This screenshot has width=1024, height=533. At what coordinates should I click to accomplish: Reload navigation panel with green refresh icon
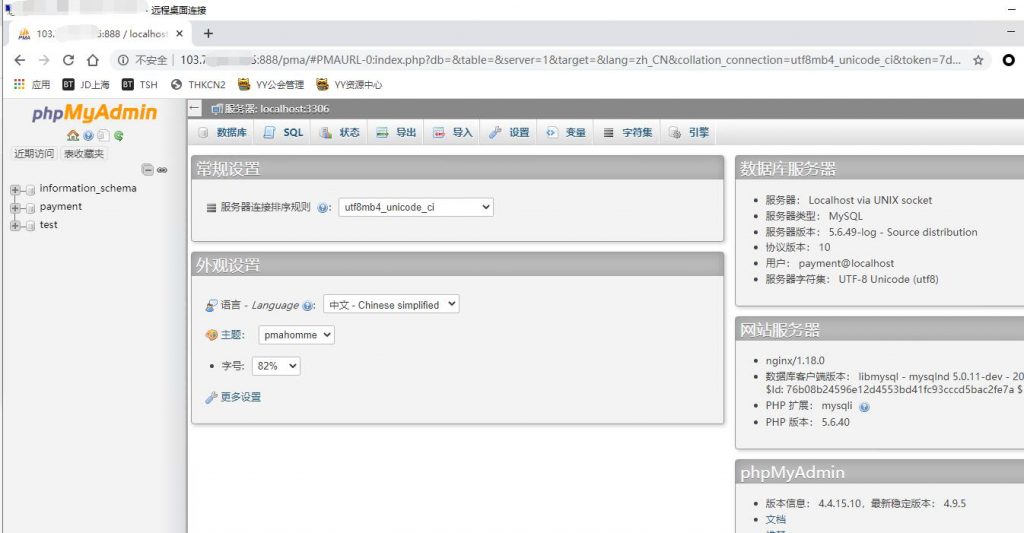[118, 136]
